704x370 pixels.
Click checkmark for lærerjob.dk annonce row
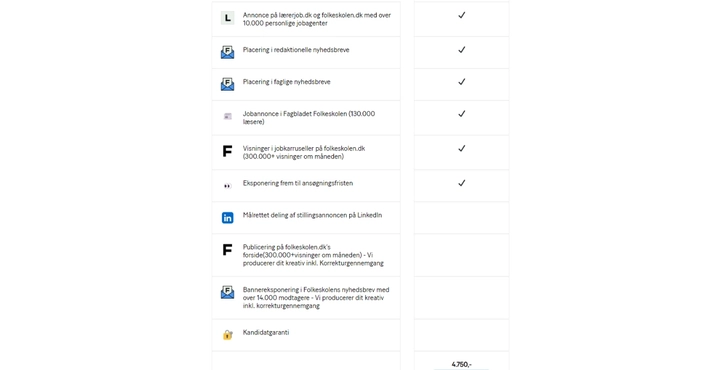(462, 15)
